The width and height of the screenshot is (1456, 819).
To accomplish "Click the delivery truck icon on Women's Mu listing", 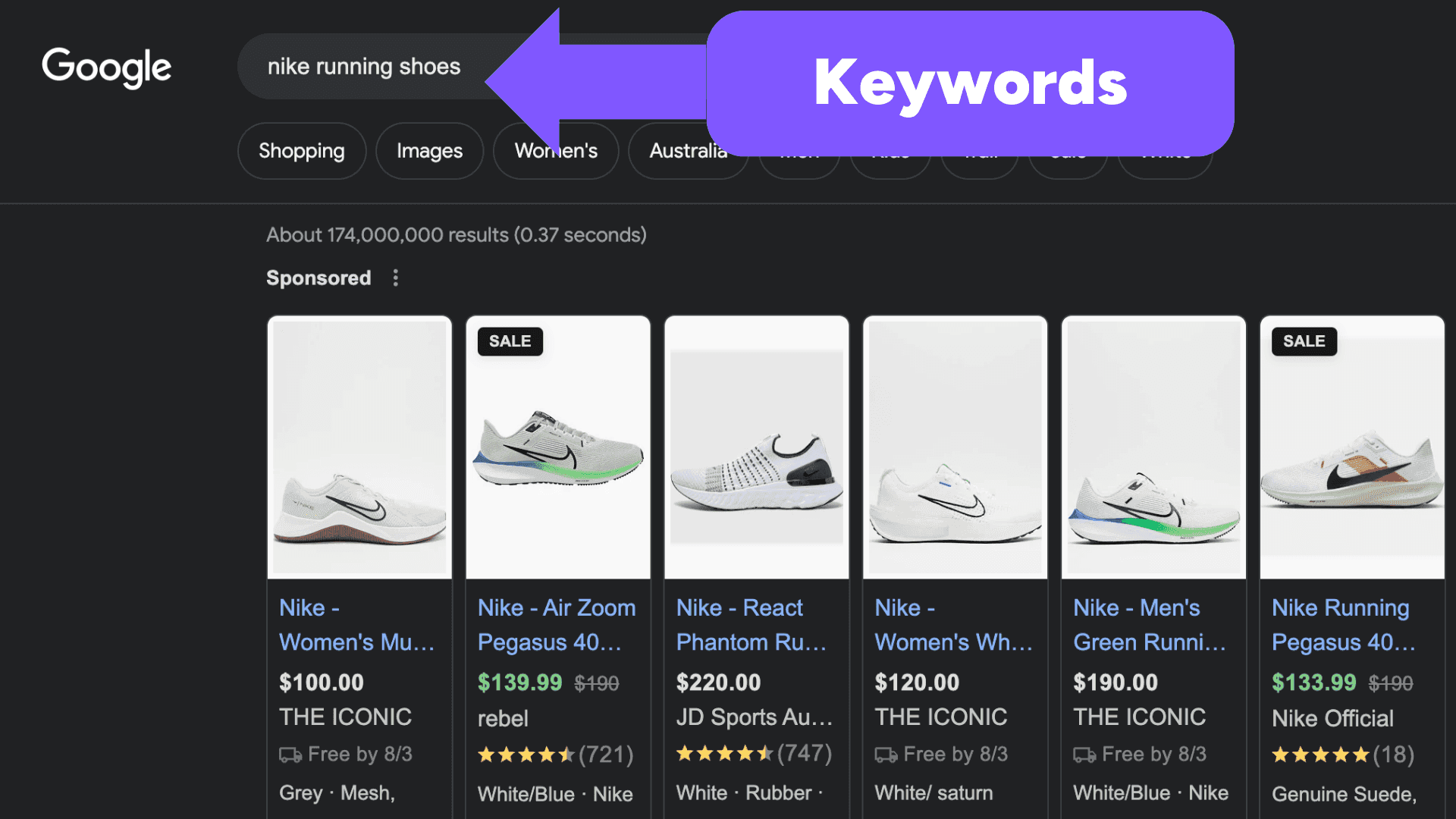I will coord(291,754).
